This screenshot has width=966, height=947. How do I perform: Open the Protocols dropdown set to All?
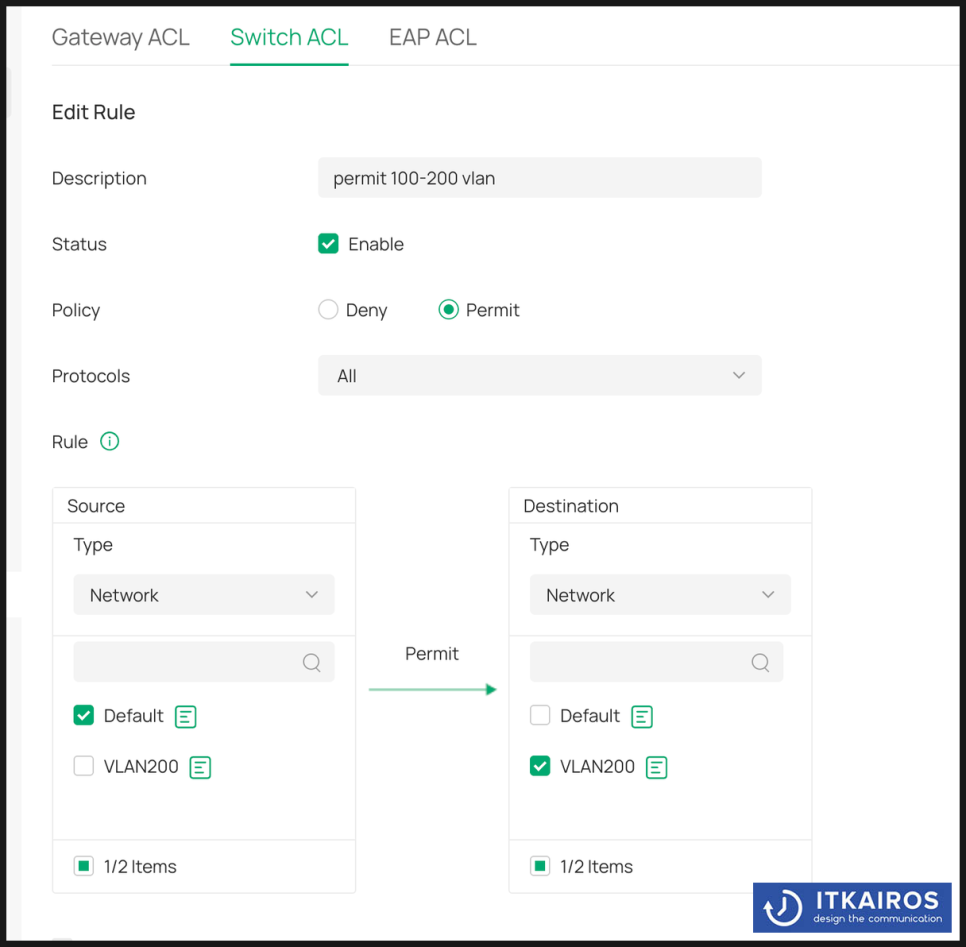coord(540,375)
